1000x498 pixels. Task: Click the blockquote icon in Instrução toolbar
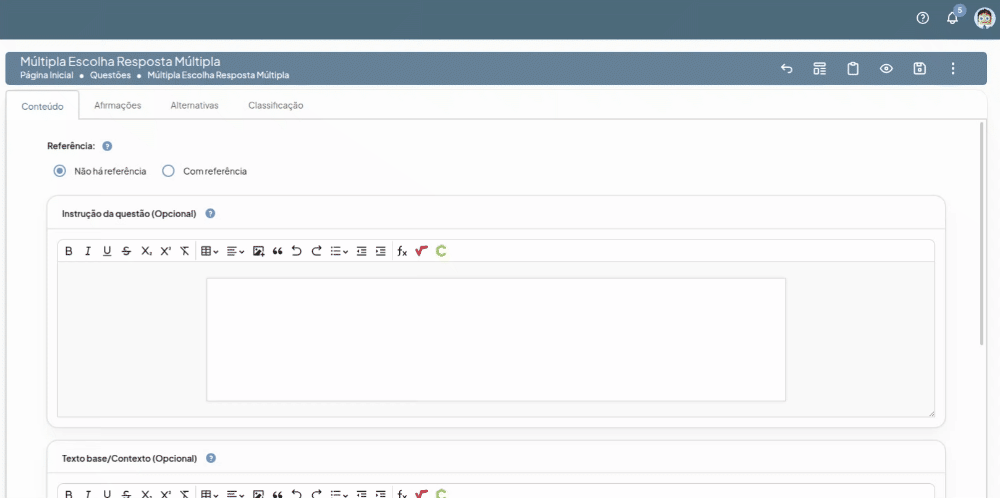(x=277, y=251)
